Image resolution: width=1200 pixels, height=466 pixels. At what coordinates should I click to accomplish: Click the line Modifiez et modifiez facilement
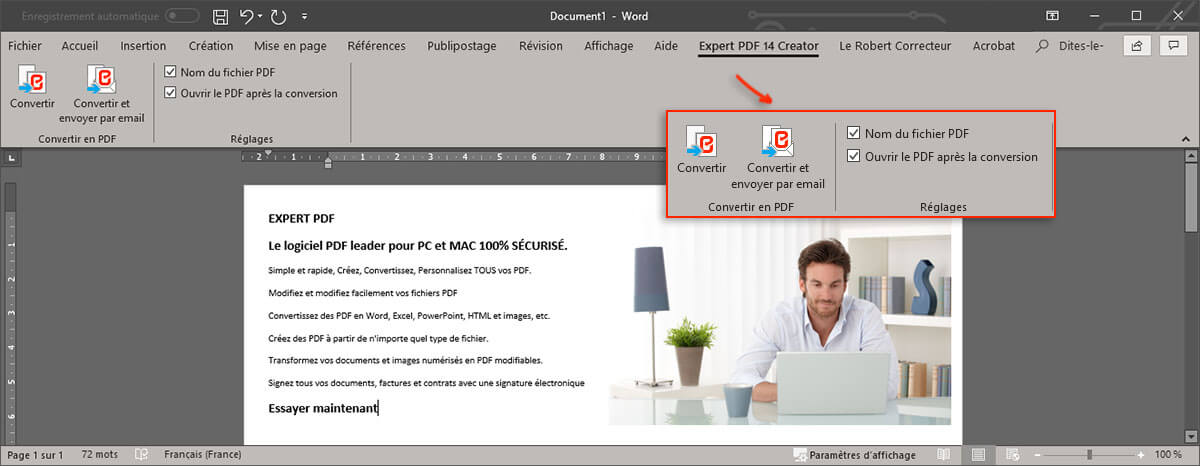[363, 293]
